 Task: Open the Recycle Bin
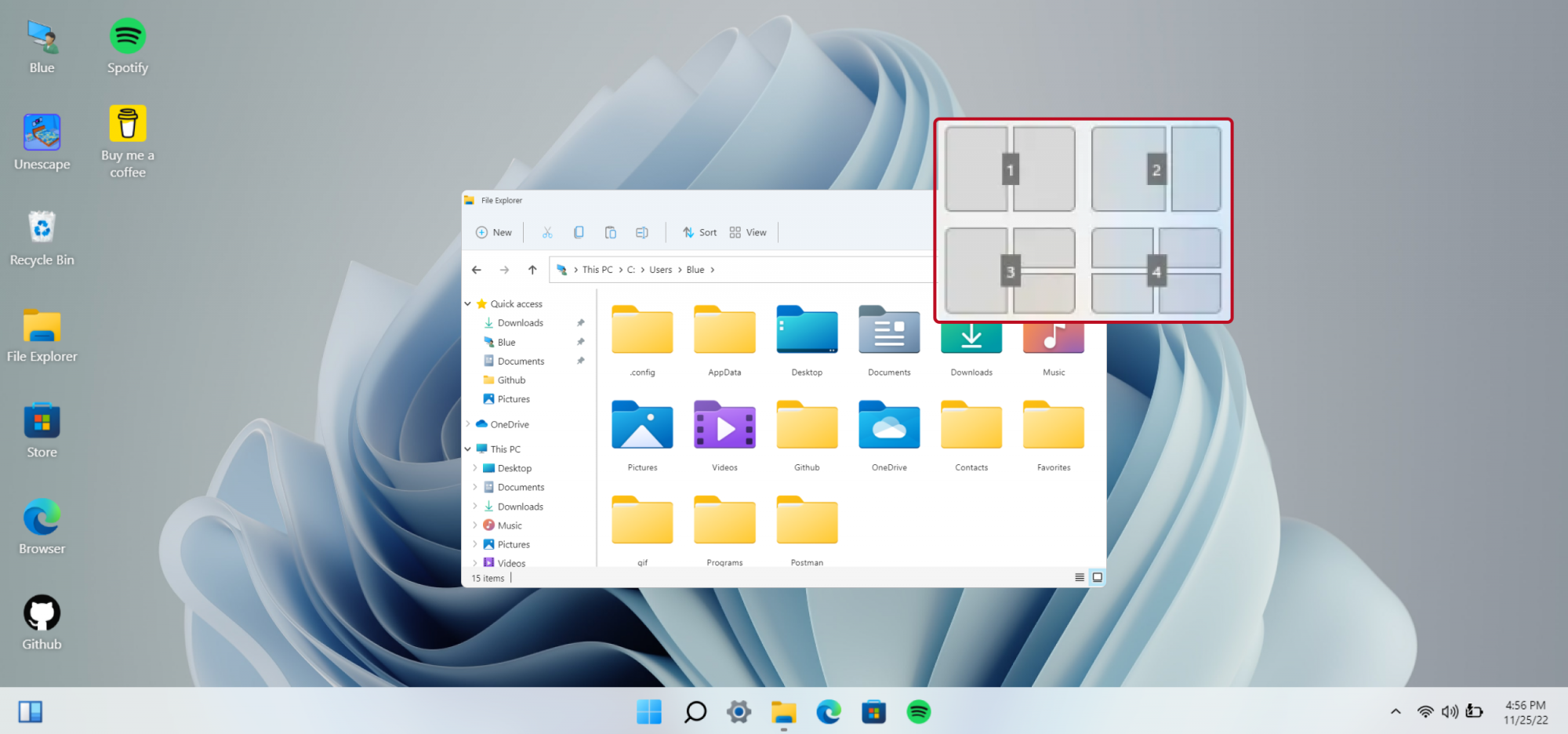coord(42,238)
